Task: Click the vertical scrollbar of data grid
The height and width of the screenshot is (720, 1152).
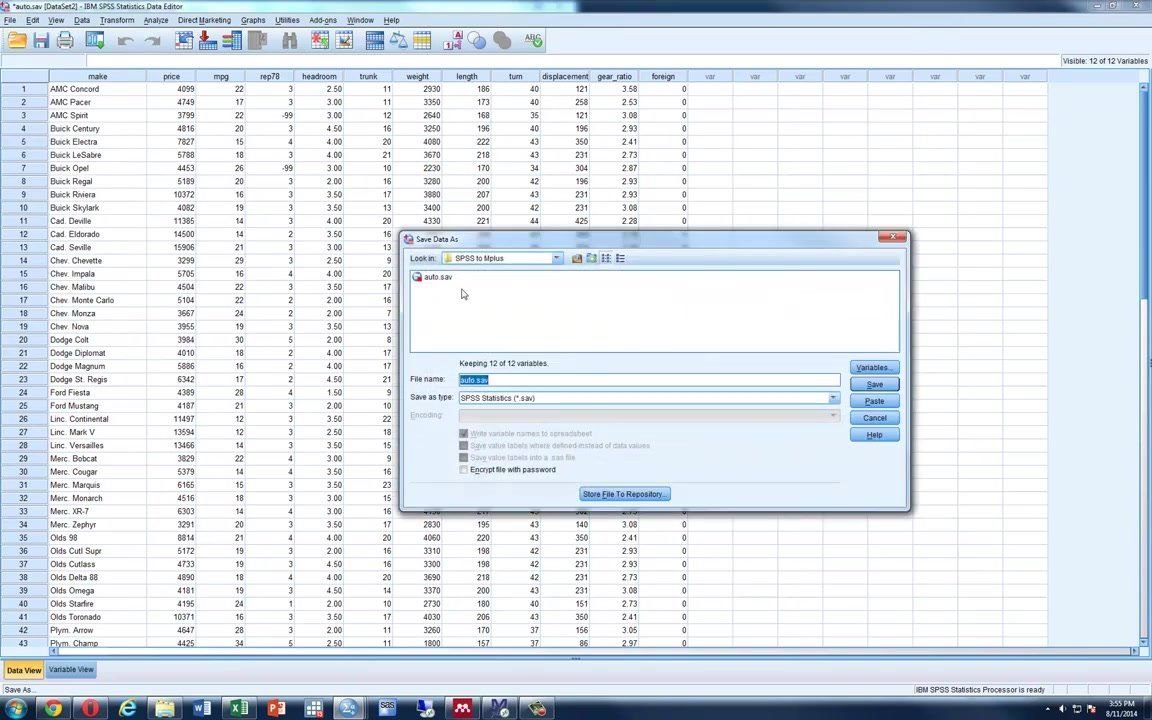Action: click(x=1144, y=364)
